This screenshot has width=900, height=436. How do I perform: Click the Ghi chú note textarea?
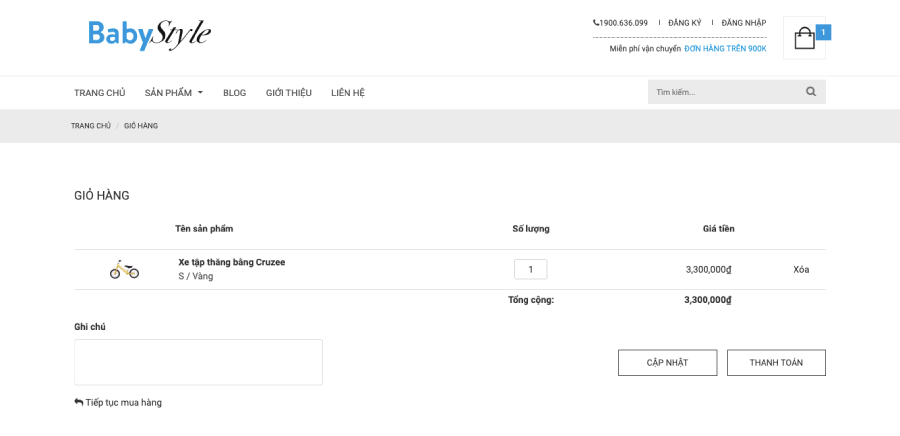point(198,362)
